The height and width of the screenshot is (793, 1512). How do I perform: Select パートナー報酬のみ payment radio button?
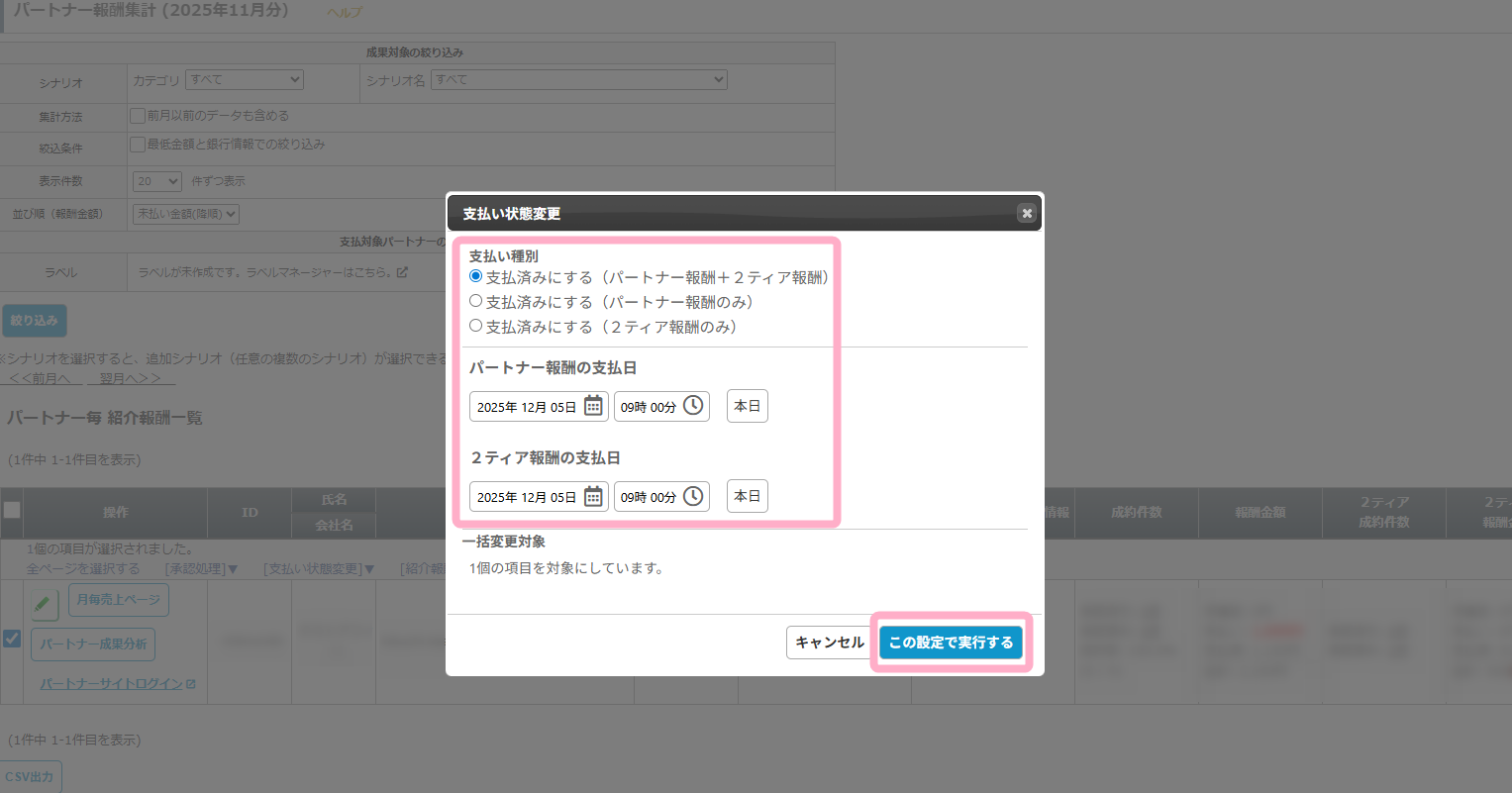476,301
